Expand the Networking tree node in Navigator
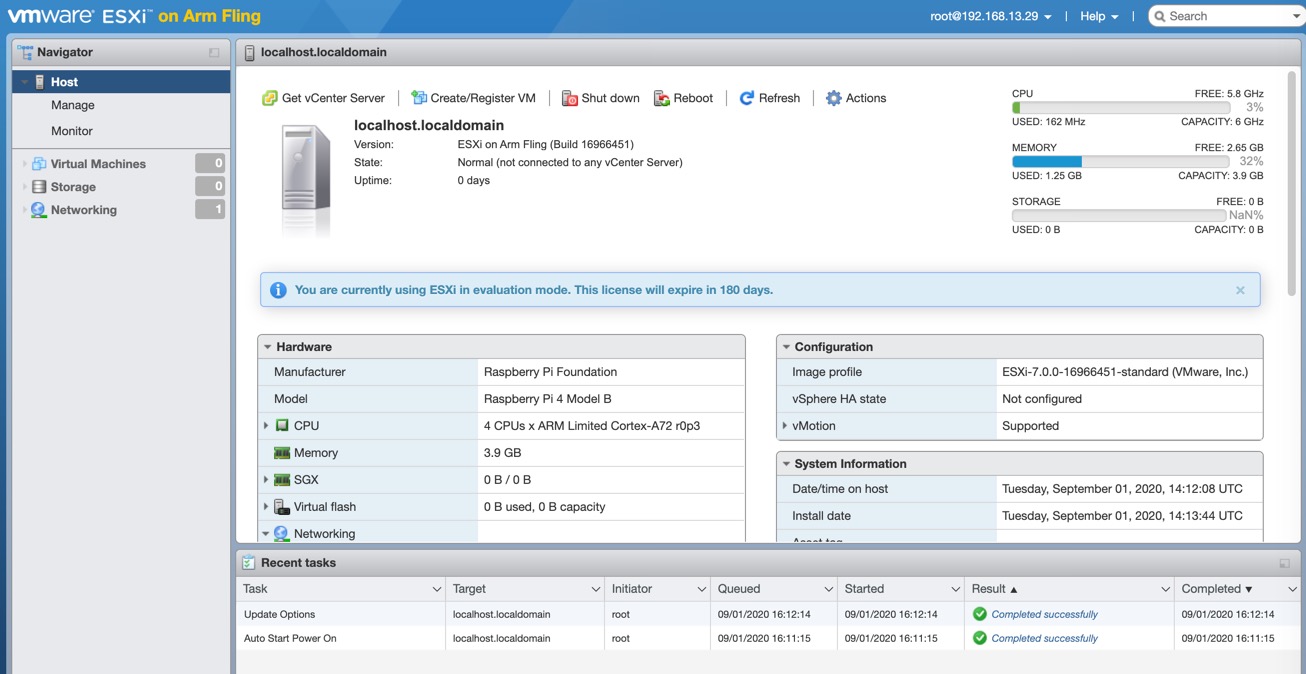Viewport: 1306px width, 674px height. click(25, 210)
